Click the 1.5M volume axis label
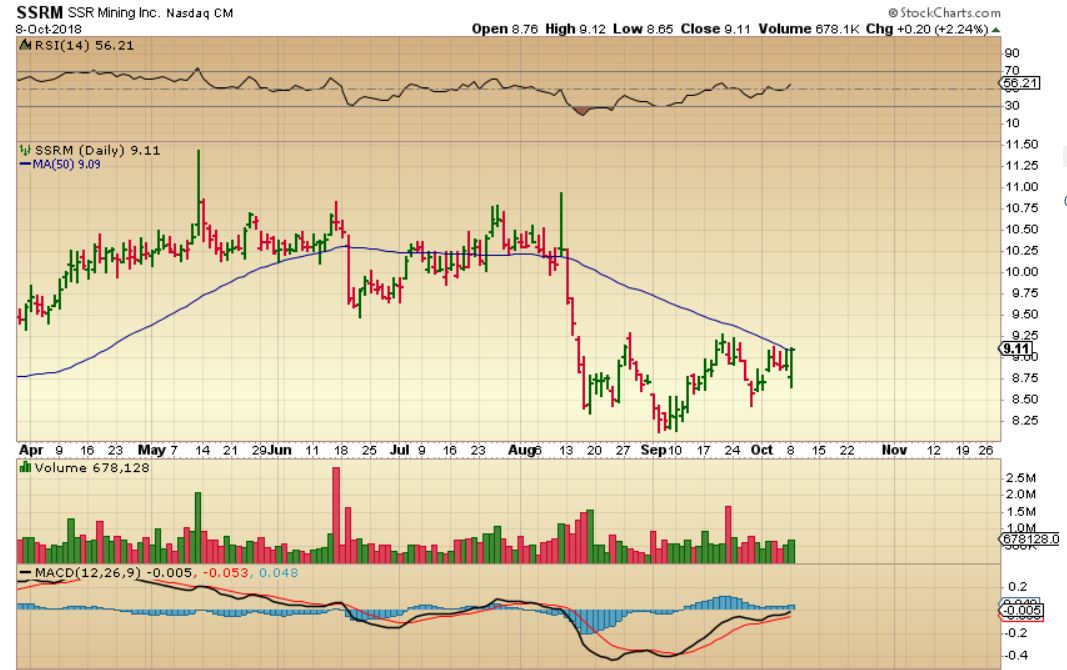Image resolution: width=1067 pixels, height=670 pixels. click(1021, 512)
